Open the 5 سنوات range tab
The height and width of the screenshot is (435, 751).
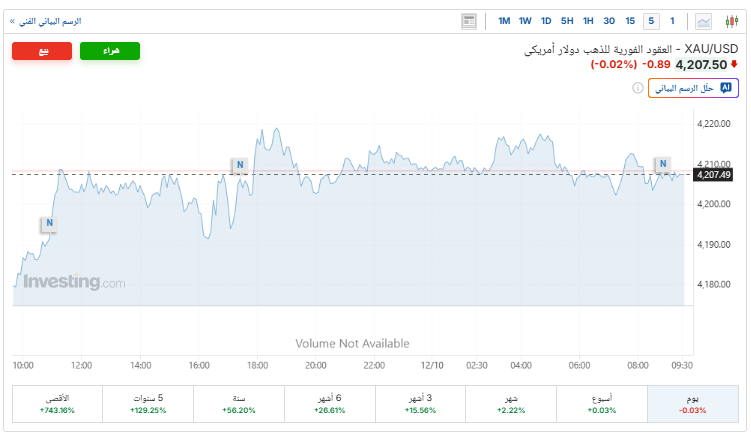pyautogui.click(x=148, y=403)
